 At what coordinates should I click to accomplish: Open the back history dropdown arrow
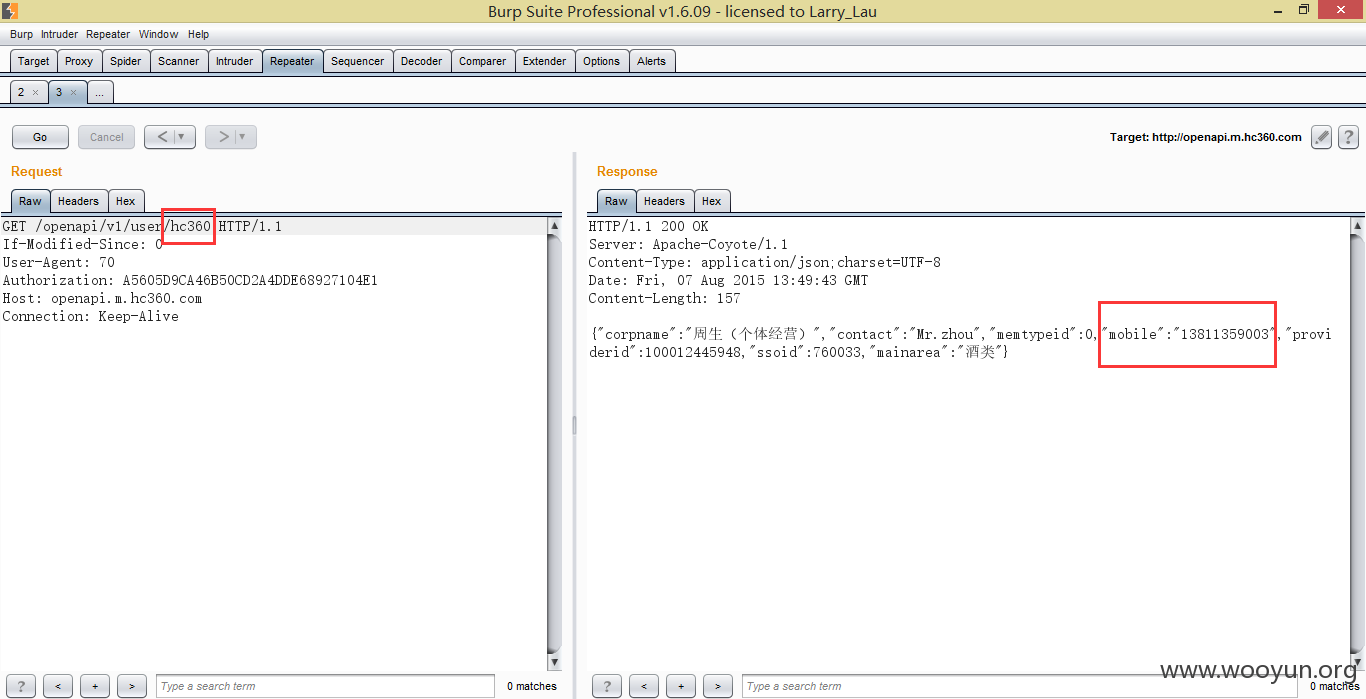click(183, 137)
